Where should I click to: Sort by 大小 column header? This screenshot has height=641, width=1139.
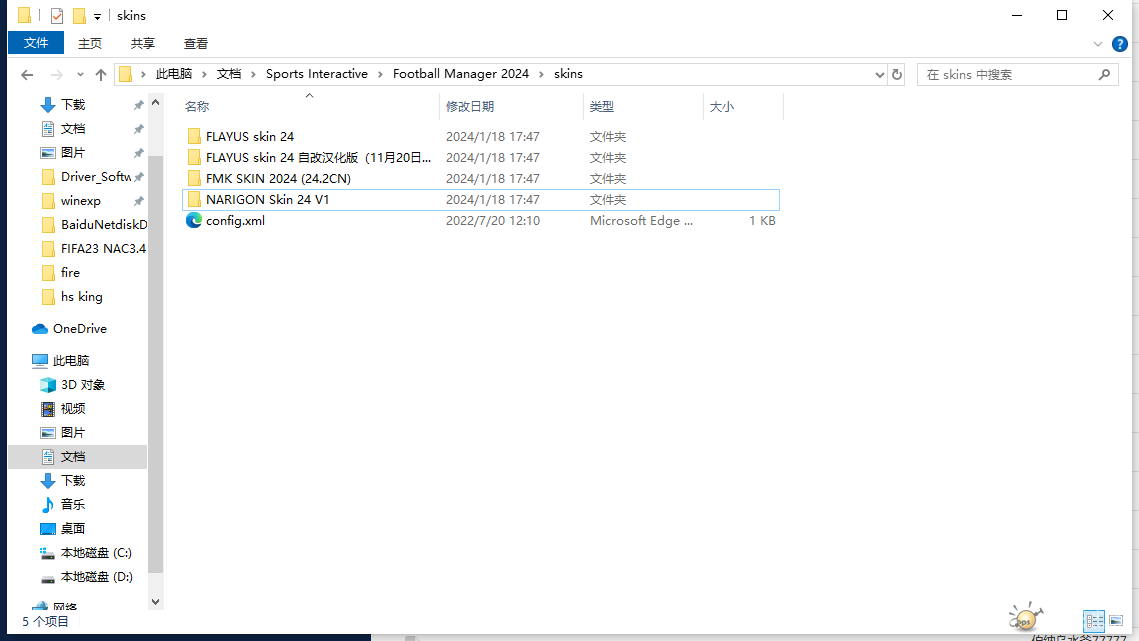click(721, 106)
